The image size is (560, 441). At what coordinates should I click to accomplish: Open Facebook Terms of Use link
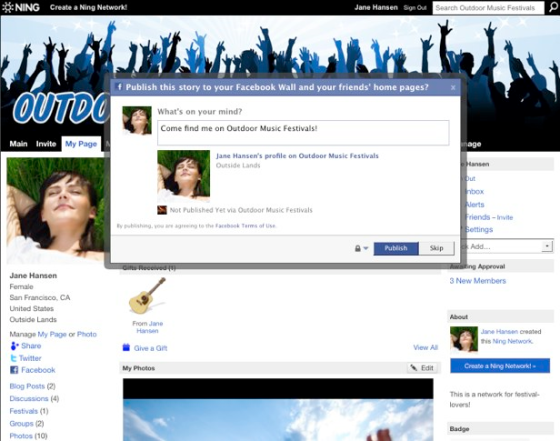(245, 226)
